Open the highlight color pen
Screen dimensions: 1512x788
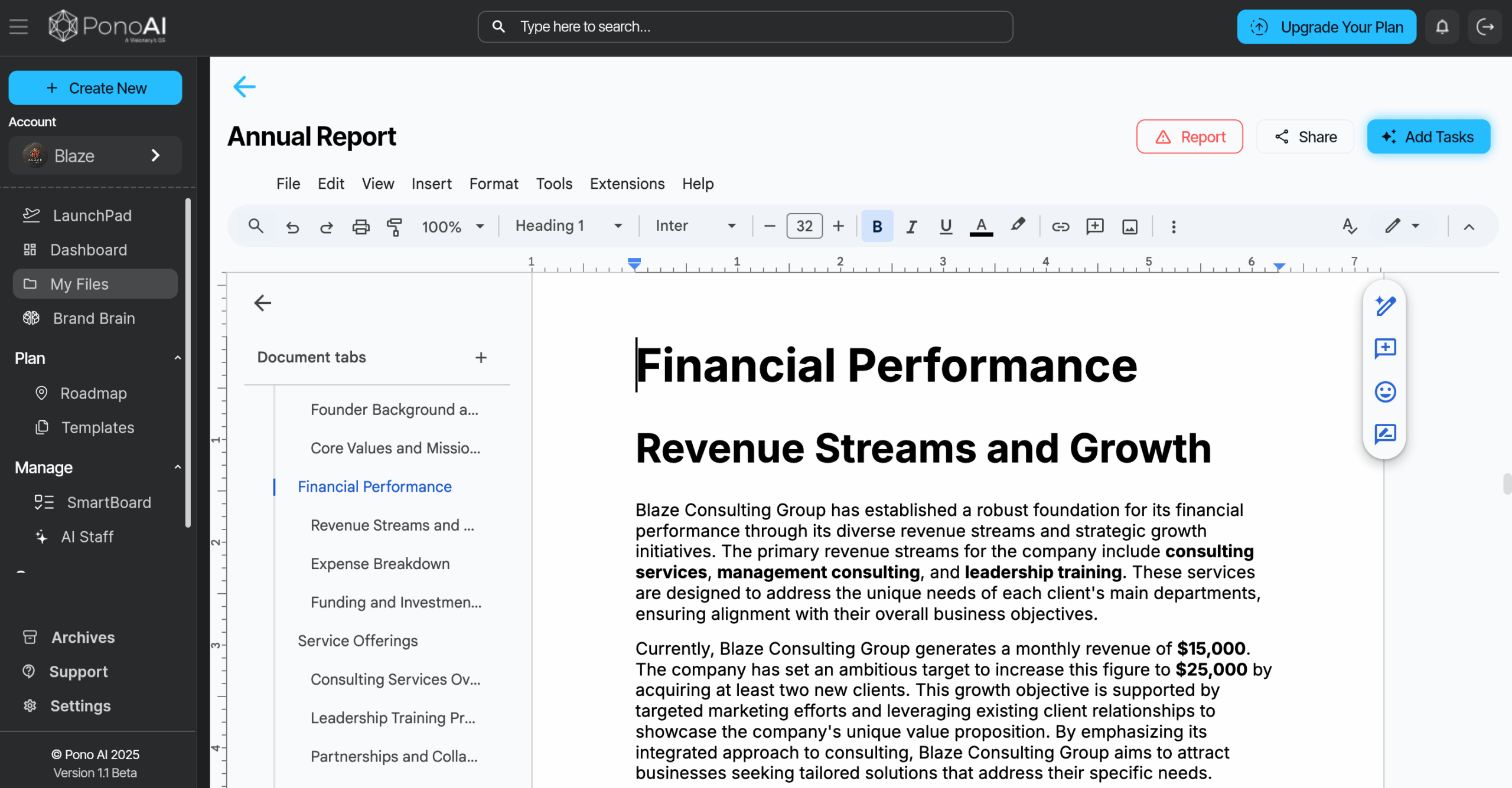point(1017,225)
